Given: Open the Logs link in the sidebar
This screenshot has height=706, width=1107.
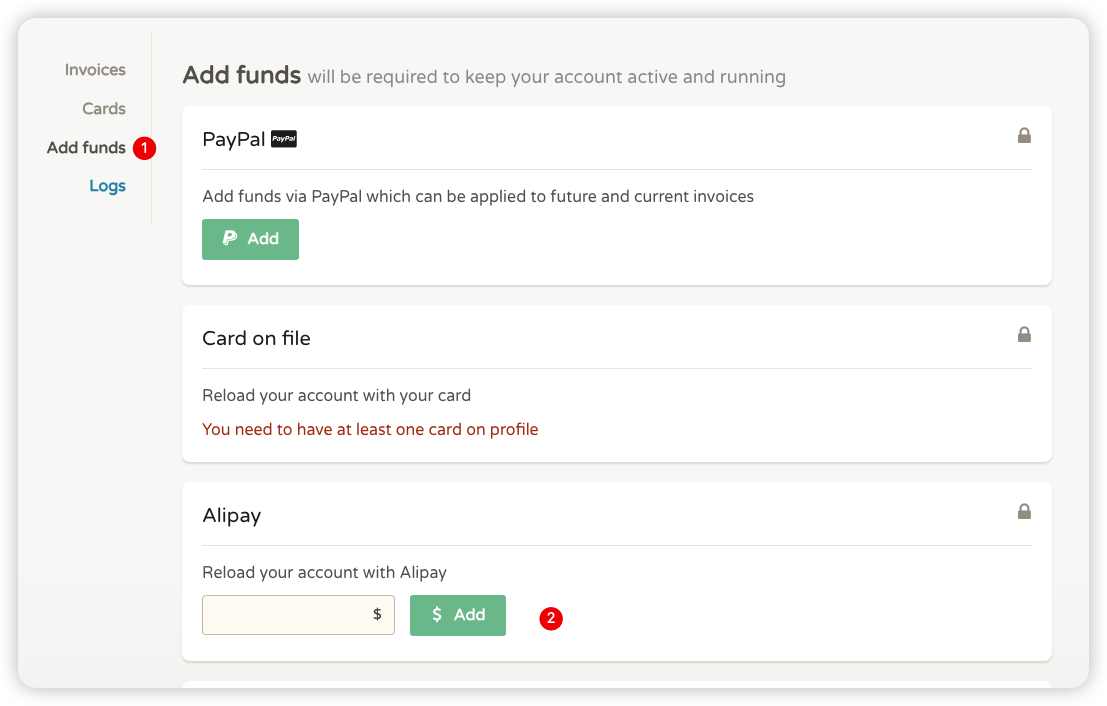Looking at the screenshot, I should tap(107, 186).
